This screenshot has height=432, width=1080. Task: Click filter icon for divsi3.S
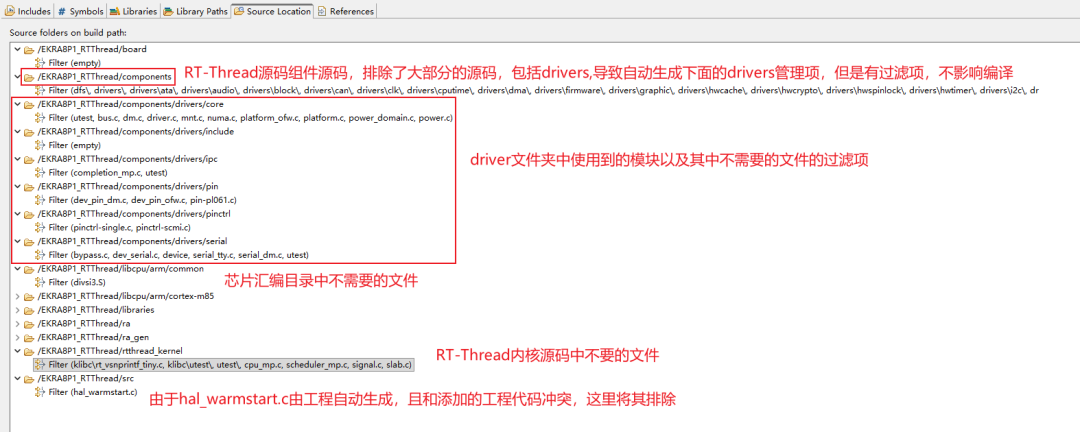40,282
